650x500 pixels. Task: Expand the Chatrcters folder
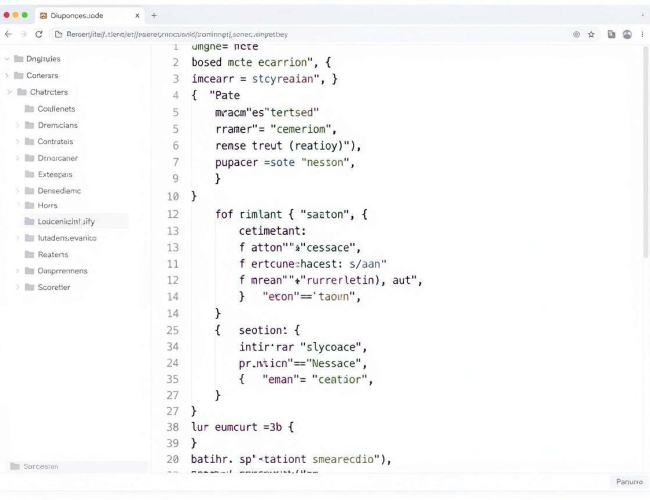coord(10,92)
